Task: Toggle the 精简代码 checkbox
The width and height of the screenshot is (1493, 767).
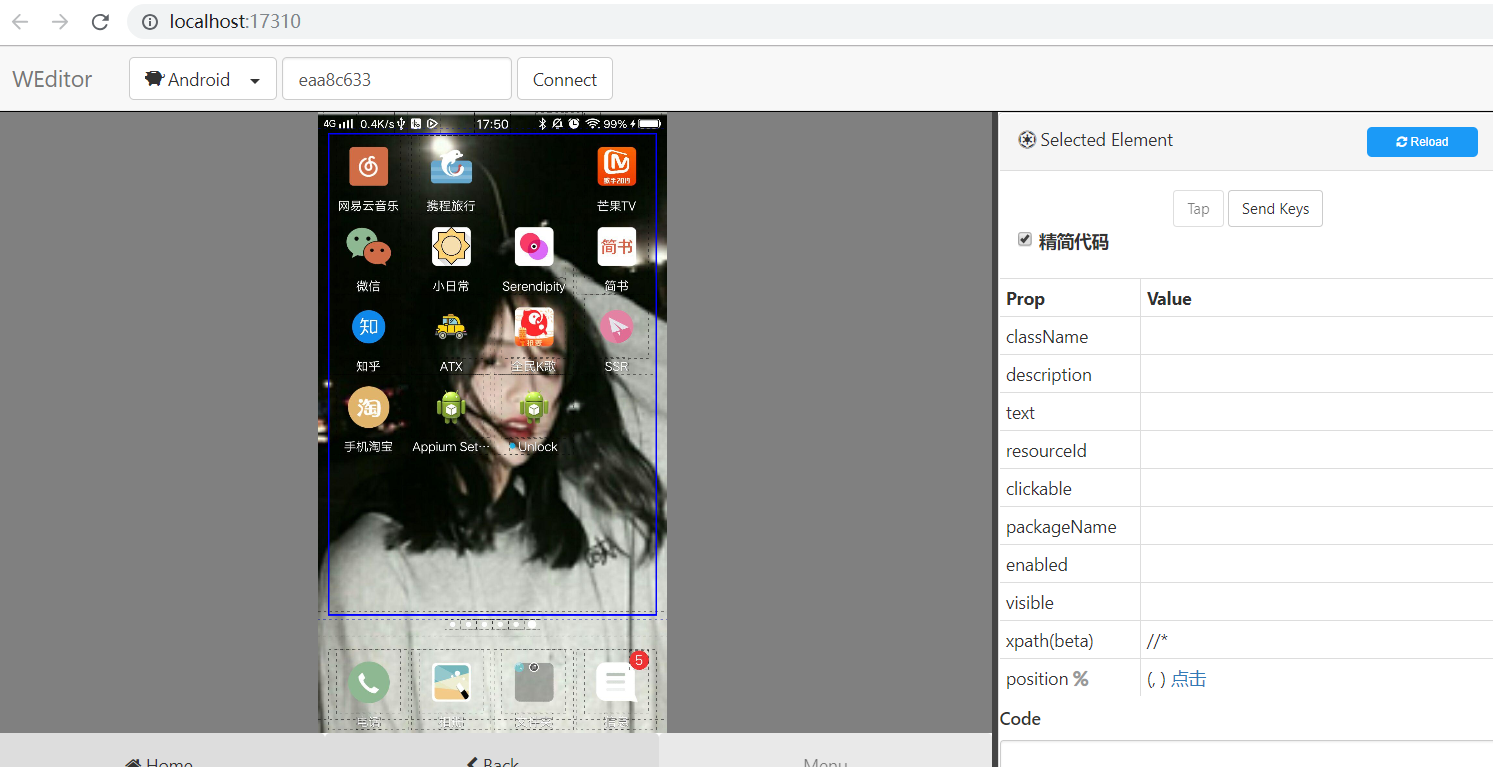Action: [x=1025, y=239]
